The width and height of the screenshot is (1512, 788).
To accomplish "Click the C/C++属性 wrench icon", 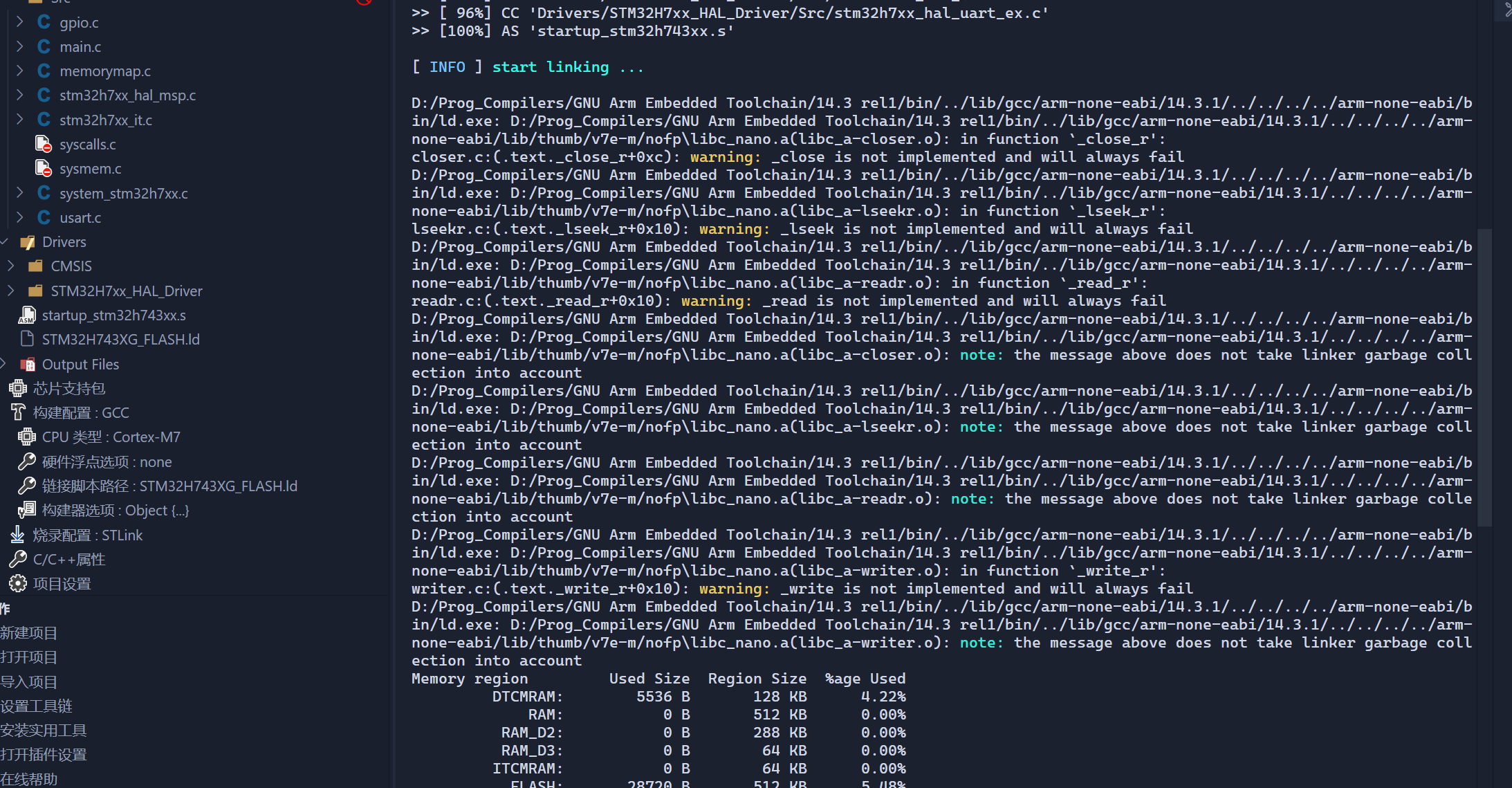I will tap(18, 559).
